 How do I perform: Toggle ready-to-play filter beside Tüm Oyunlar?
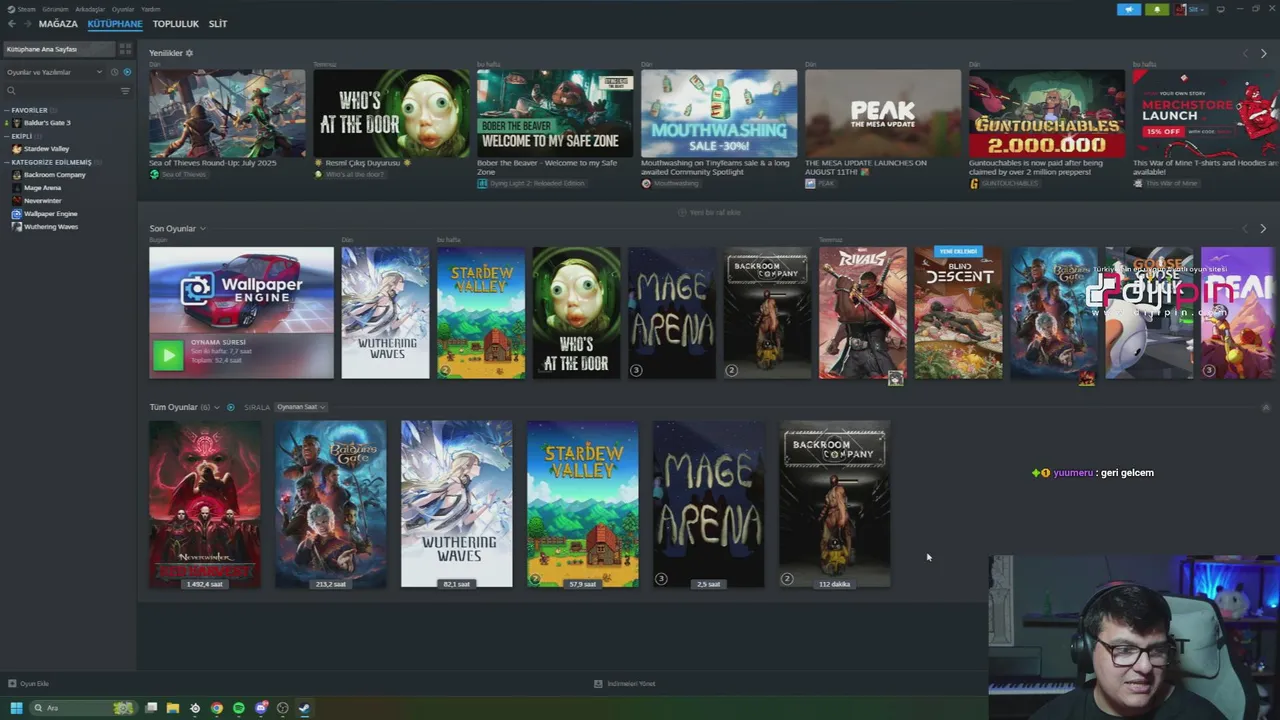[x=231, y=407]
